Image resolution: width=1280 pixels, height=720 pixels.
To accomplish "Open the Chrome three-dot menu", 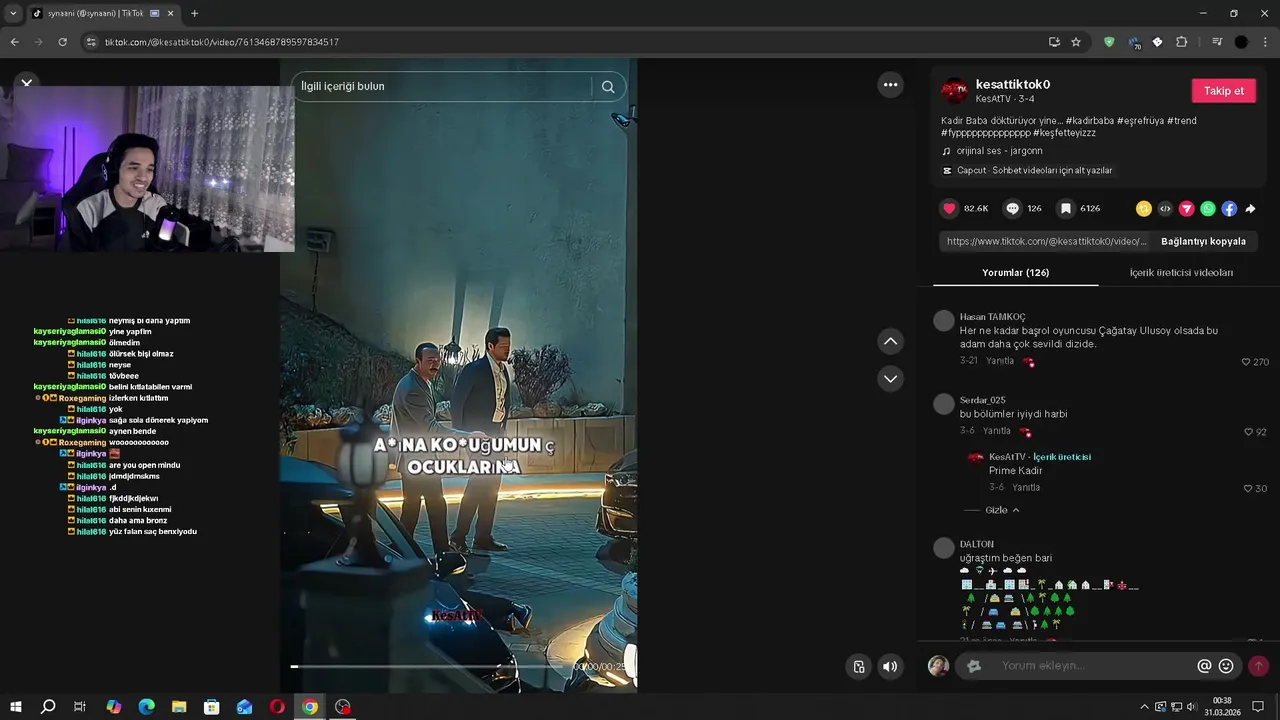I will click(1266, 42).
